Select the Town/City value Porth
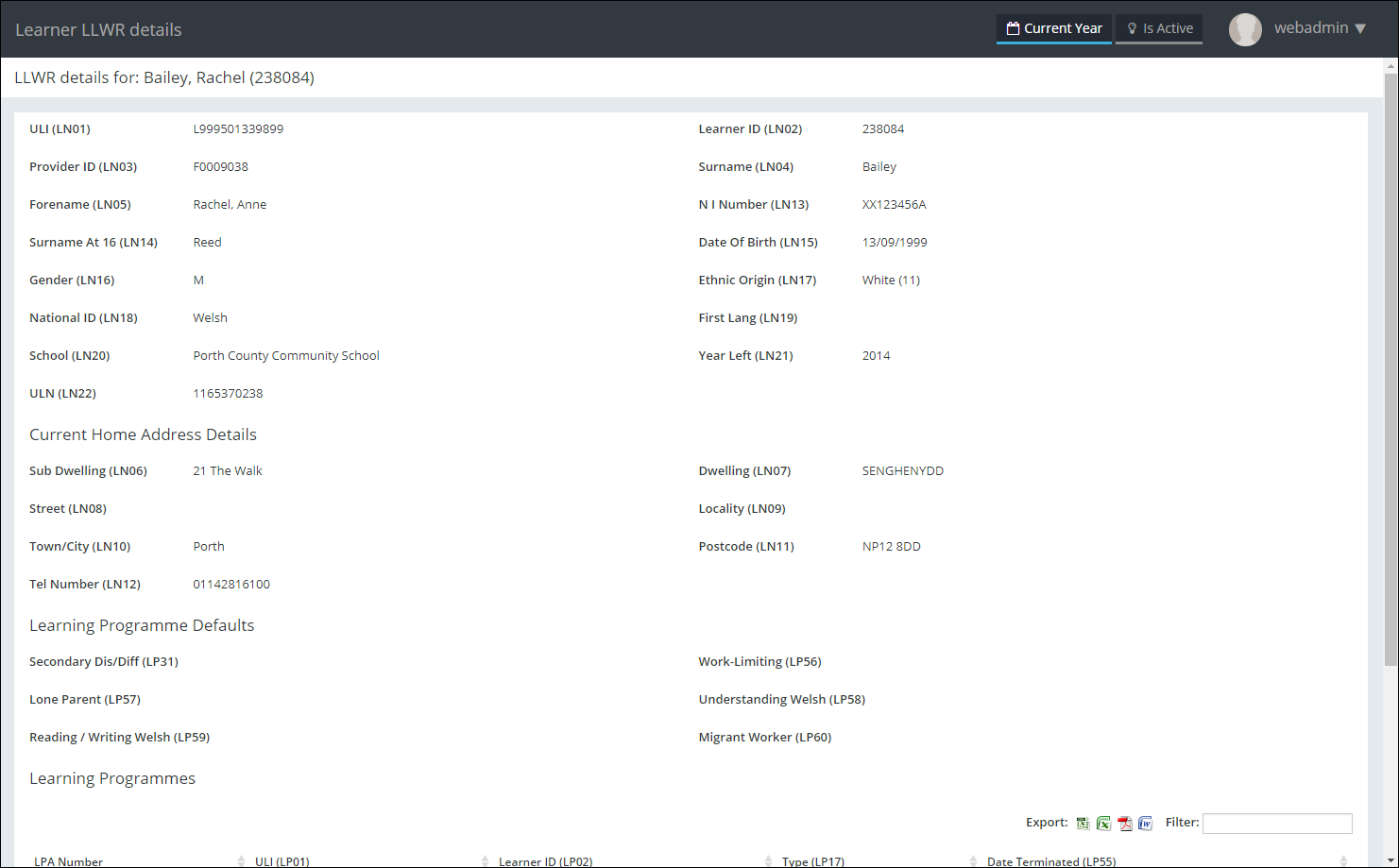1399x868 pixels. (x=209, y=547)
